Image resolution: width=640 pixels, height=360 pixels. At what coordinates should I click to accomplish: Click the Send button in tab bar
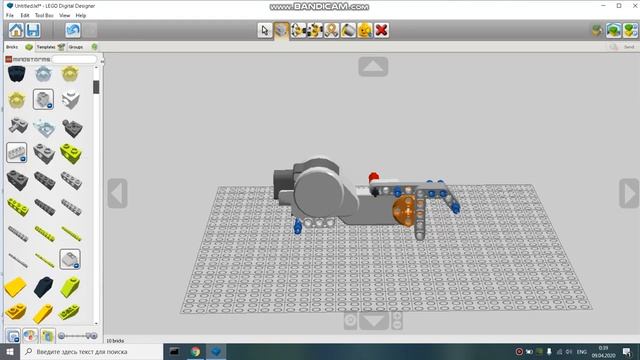[629, 47]
